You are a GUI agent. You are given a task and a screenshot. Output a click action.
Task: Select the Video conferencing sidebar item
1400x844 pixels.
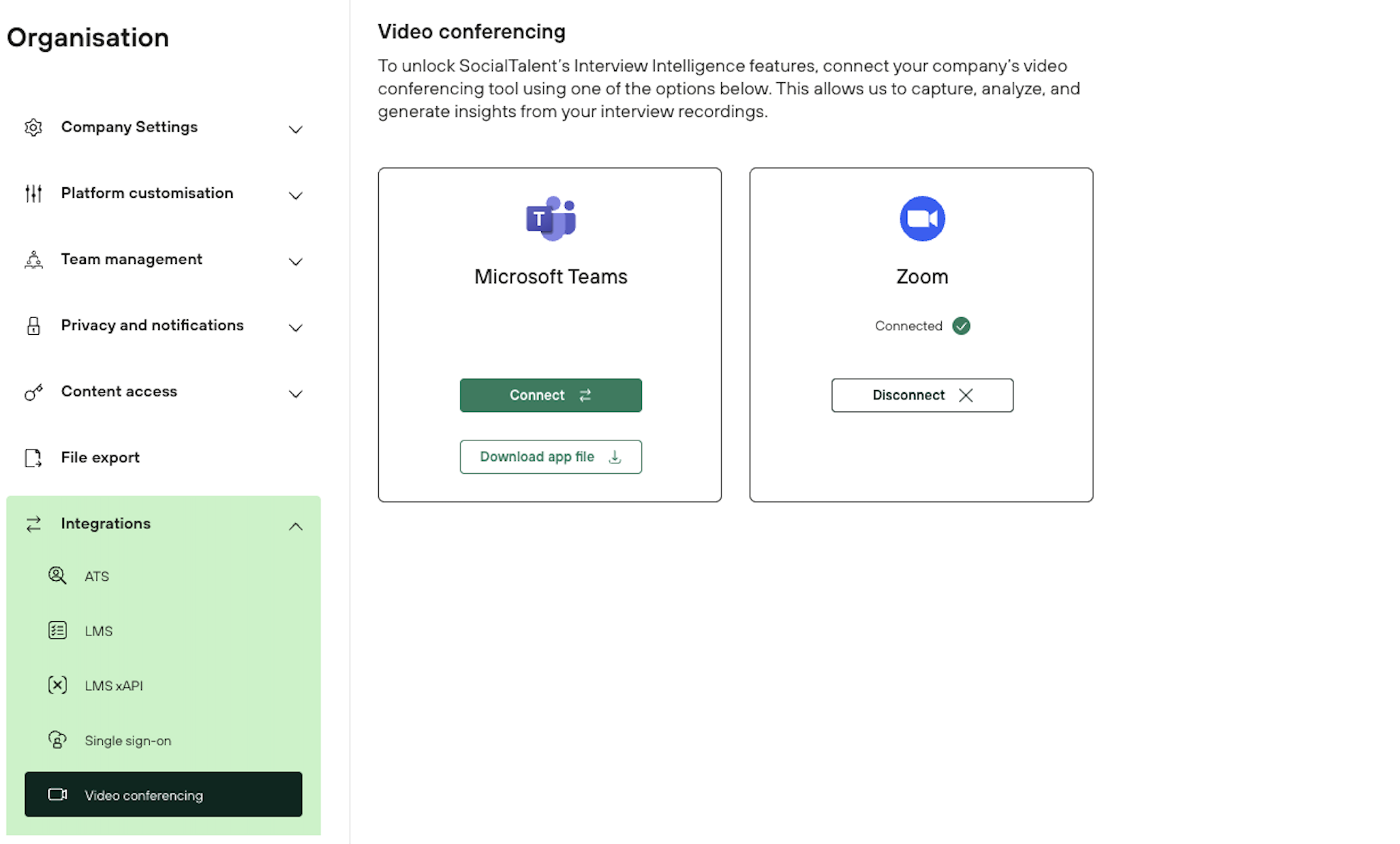click(163, 794)
